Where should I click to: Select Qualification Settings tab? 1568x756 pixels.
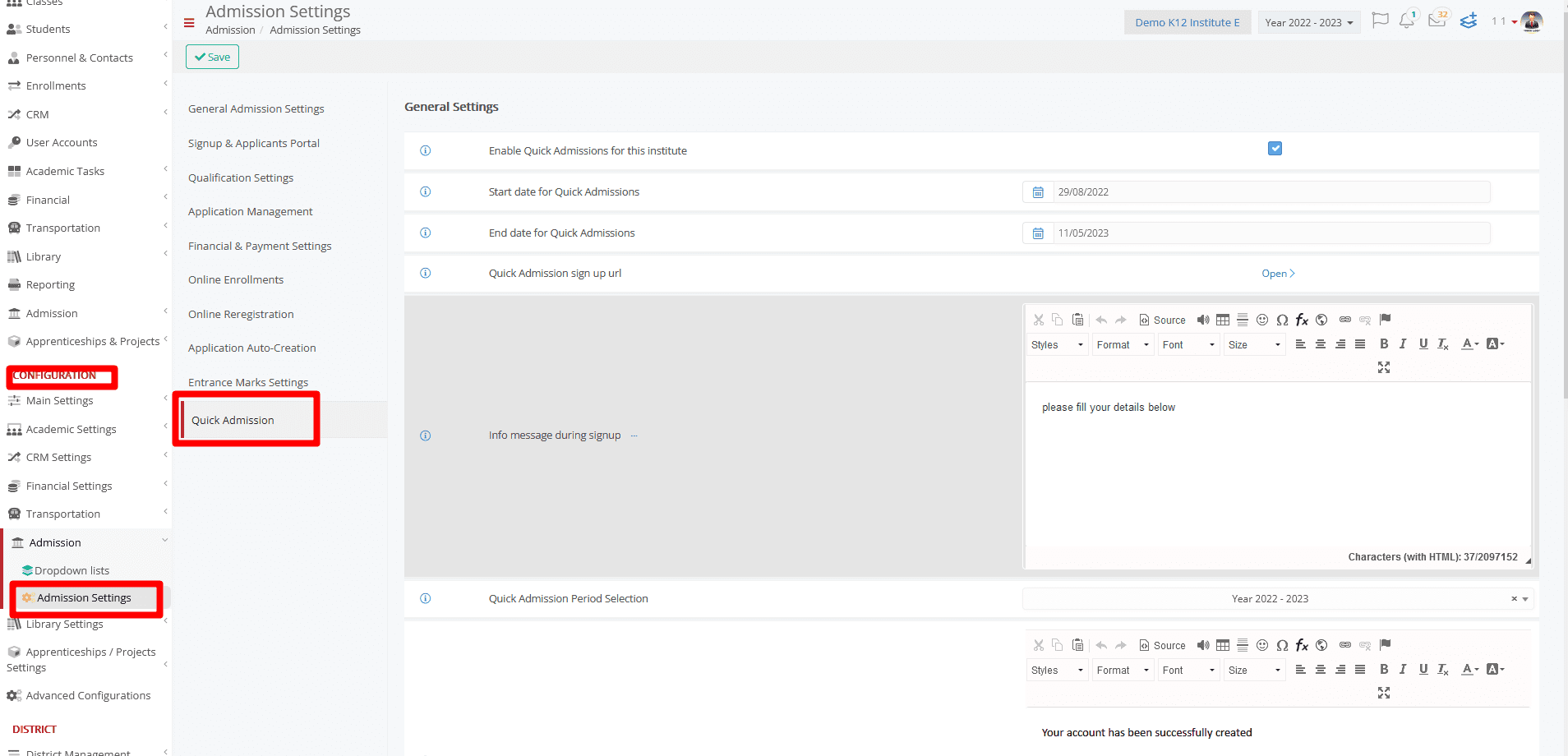click(241, 177)
